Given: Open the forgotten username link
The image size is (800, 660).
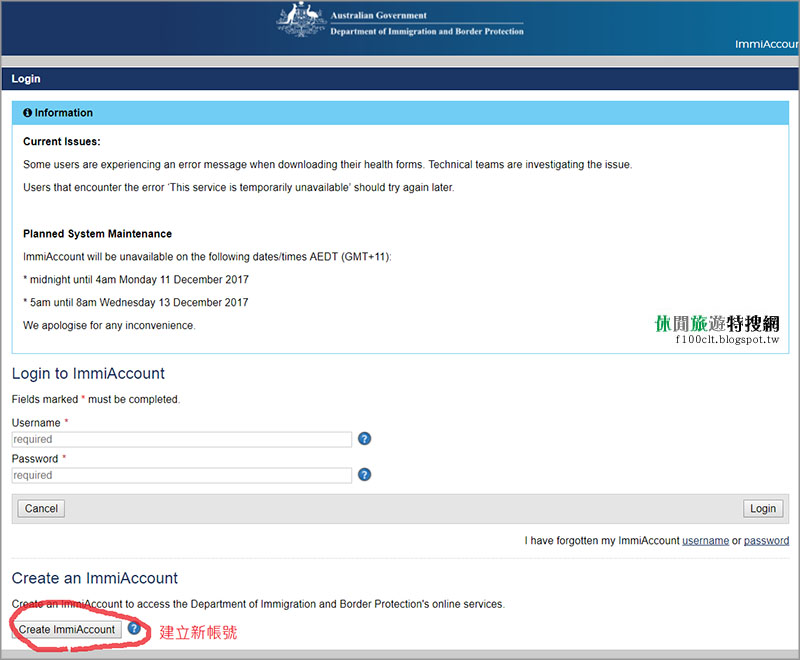Looking at the screenshot, I should 705,541.
